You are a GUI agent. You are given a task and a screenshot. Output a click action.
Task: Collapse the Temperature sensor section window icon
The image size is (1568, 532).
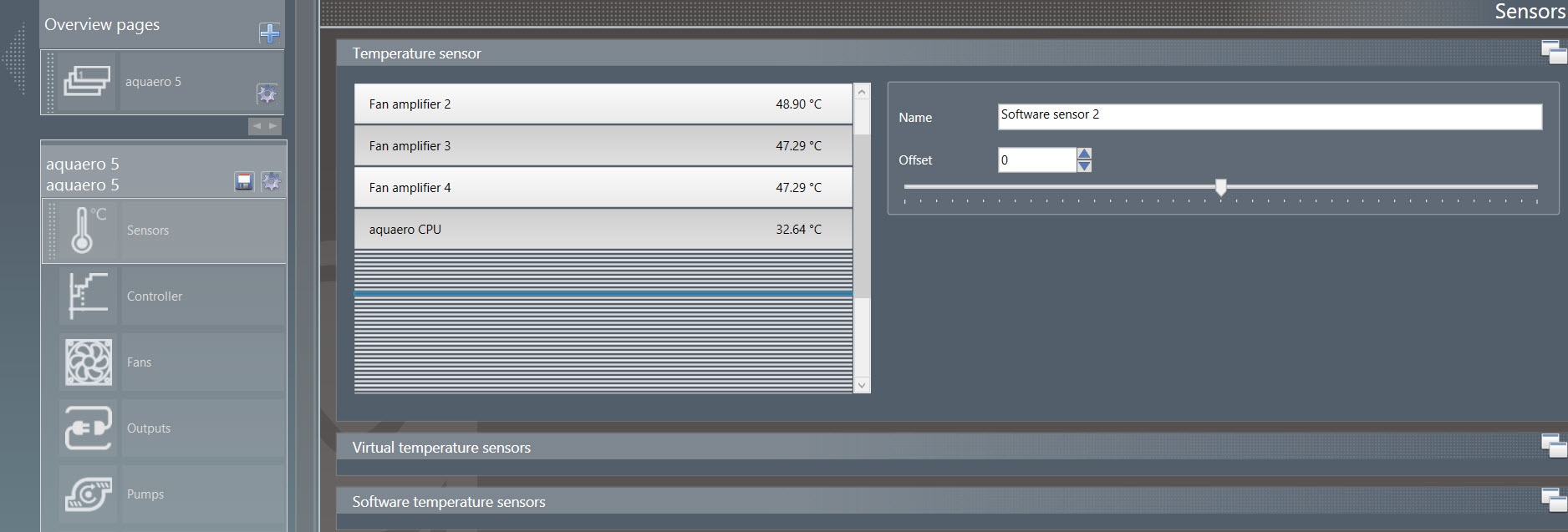tap(1554, 52)
